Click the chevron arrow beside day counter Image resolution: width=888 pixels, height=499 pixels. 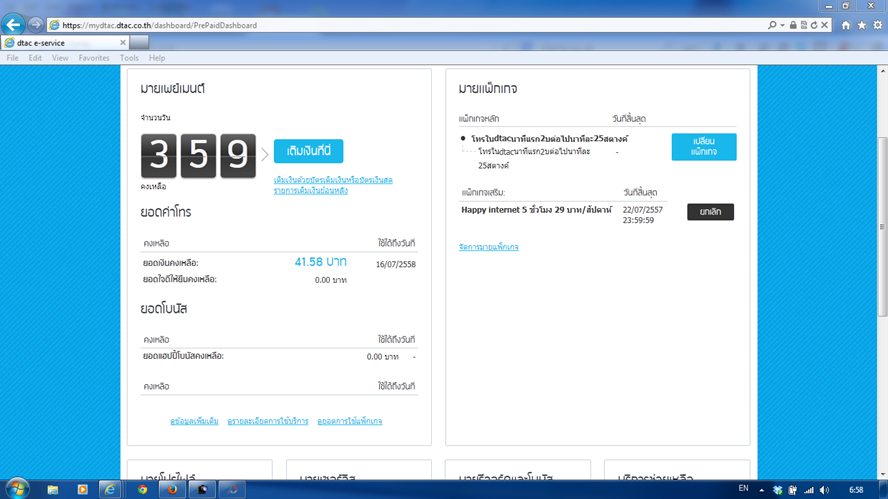(264, 154)
